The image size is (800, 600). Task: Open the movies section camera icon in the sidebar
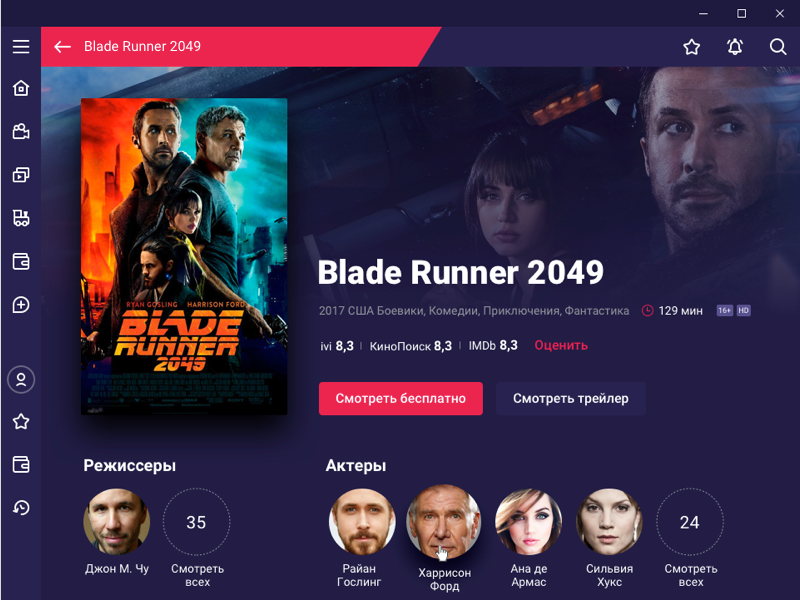click(21, 132)
